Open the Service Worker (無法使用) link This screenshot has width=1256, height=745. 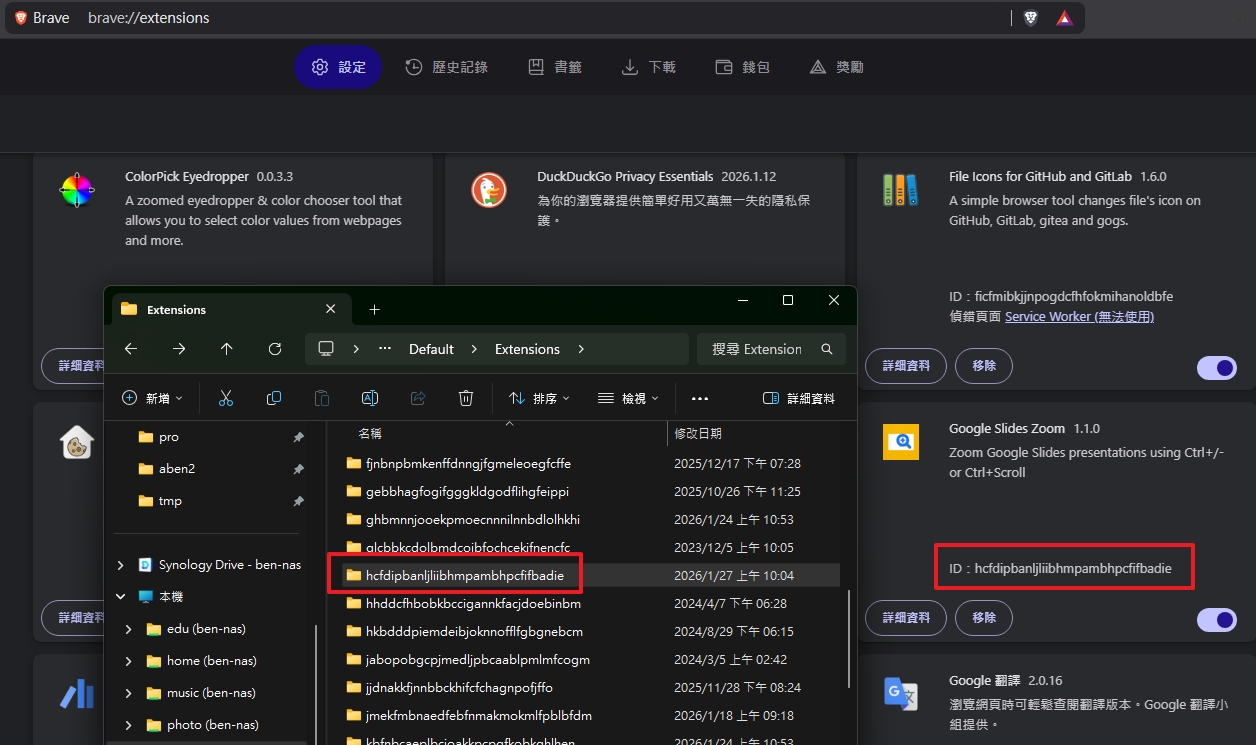point(1079,316)
